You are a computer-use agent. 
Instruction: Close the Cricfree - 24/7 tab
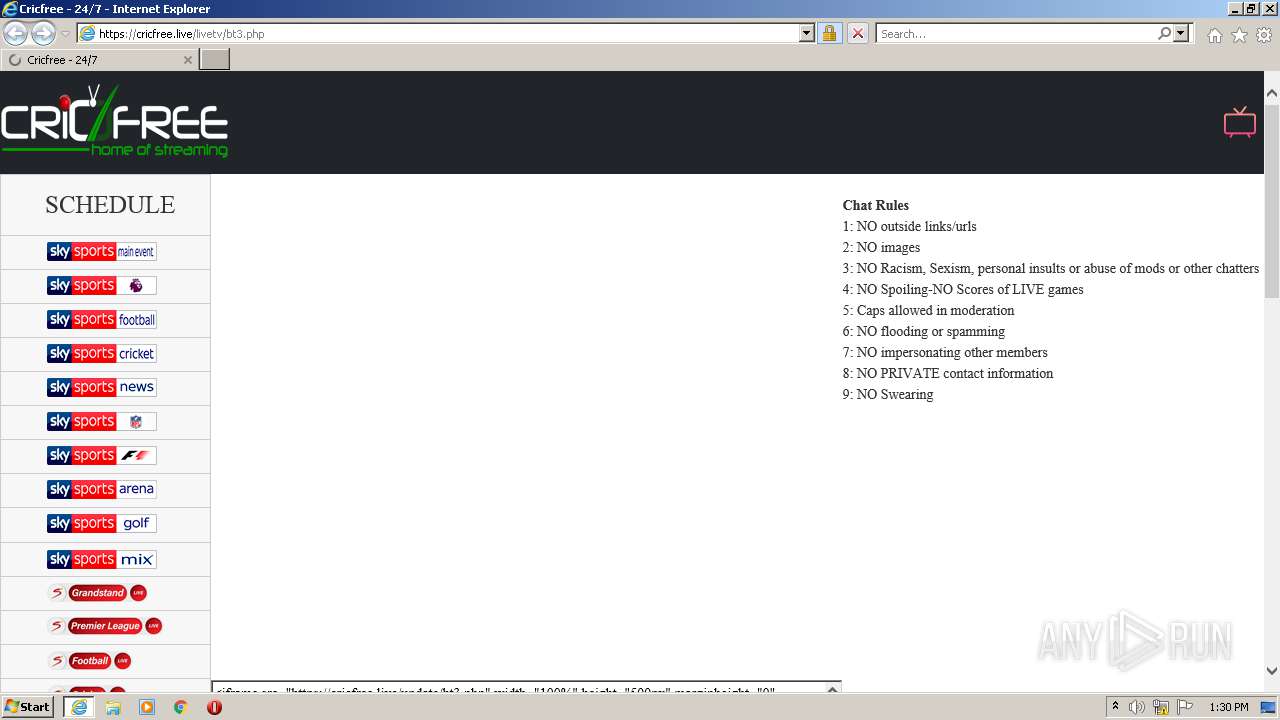pos(187,60)
